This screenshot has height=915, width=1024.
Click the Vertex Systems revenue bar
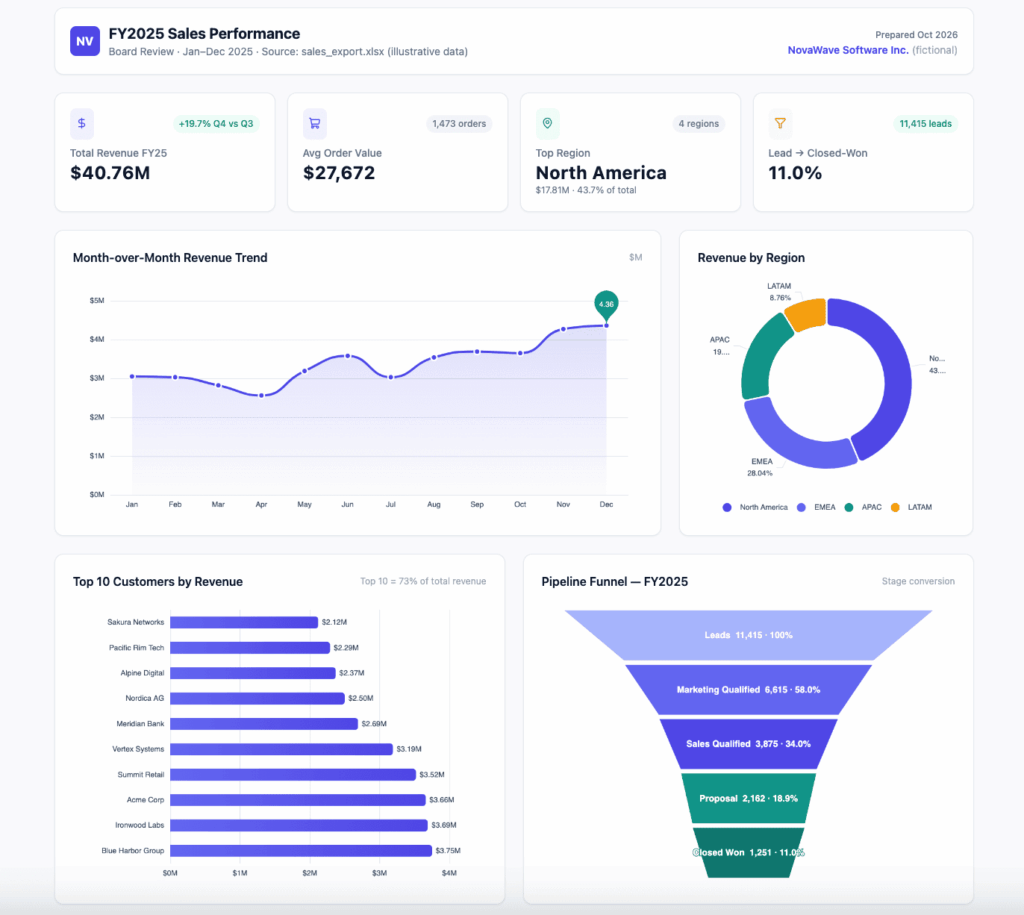[x=281, y=749]
